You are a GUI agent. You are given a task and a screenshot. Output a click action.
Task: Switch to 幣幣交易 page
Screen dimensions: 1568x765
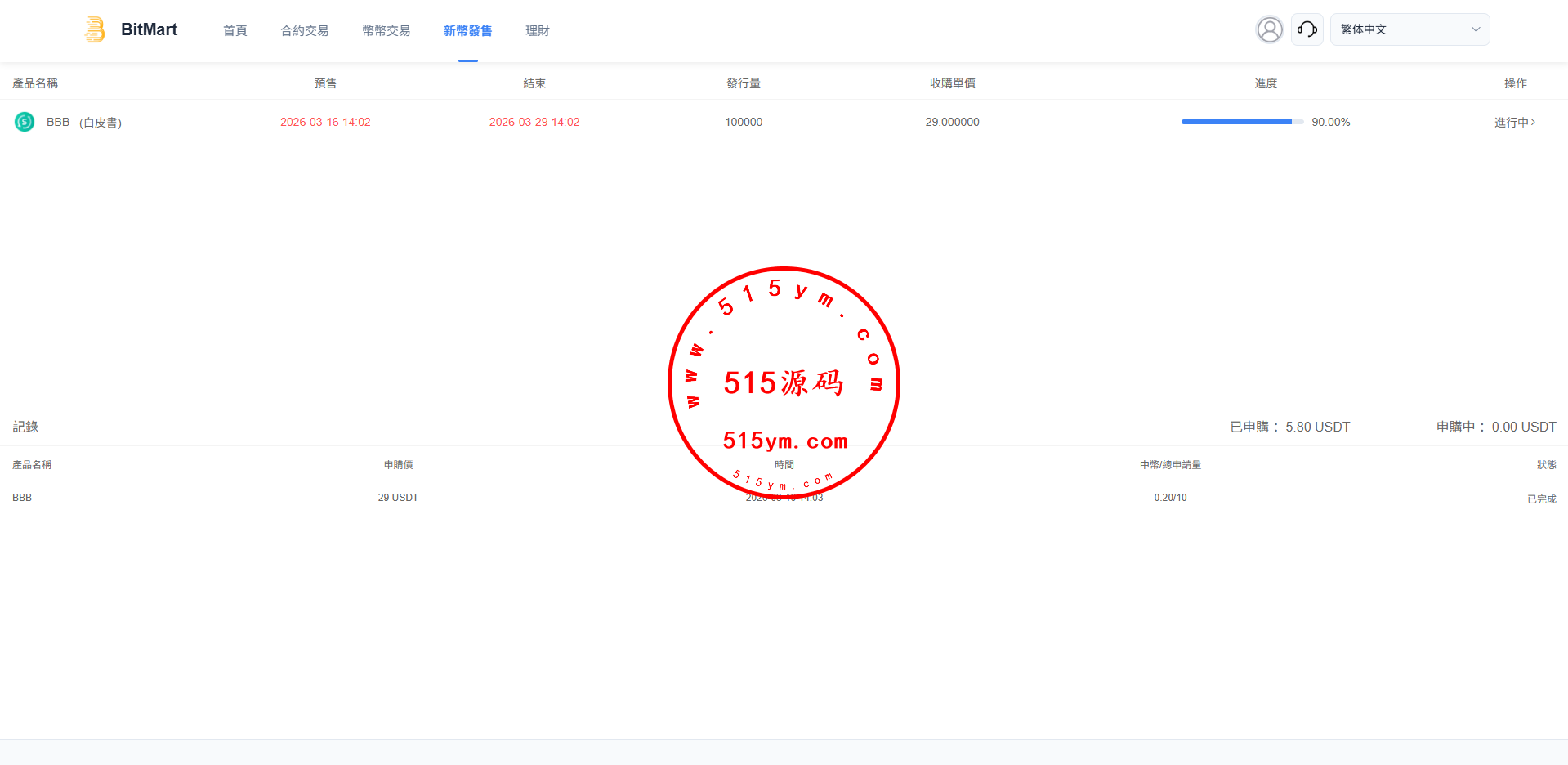tap(386, 30)
